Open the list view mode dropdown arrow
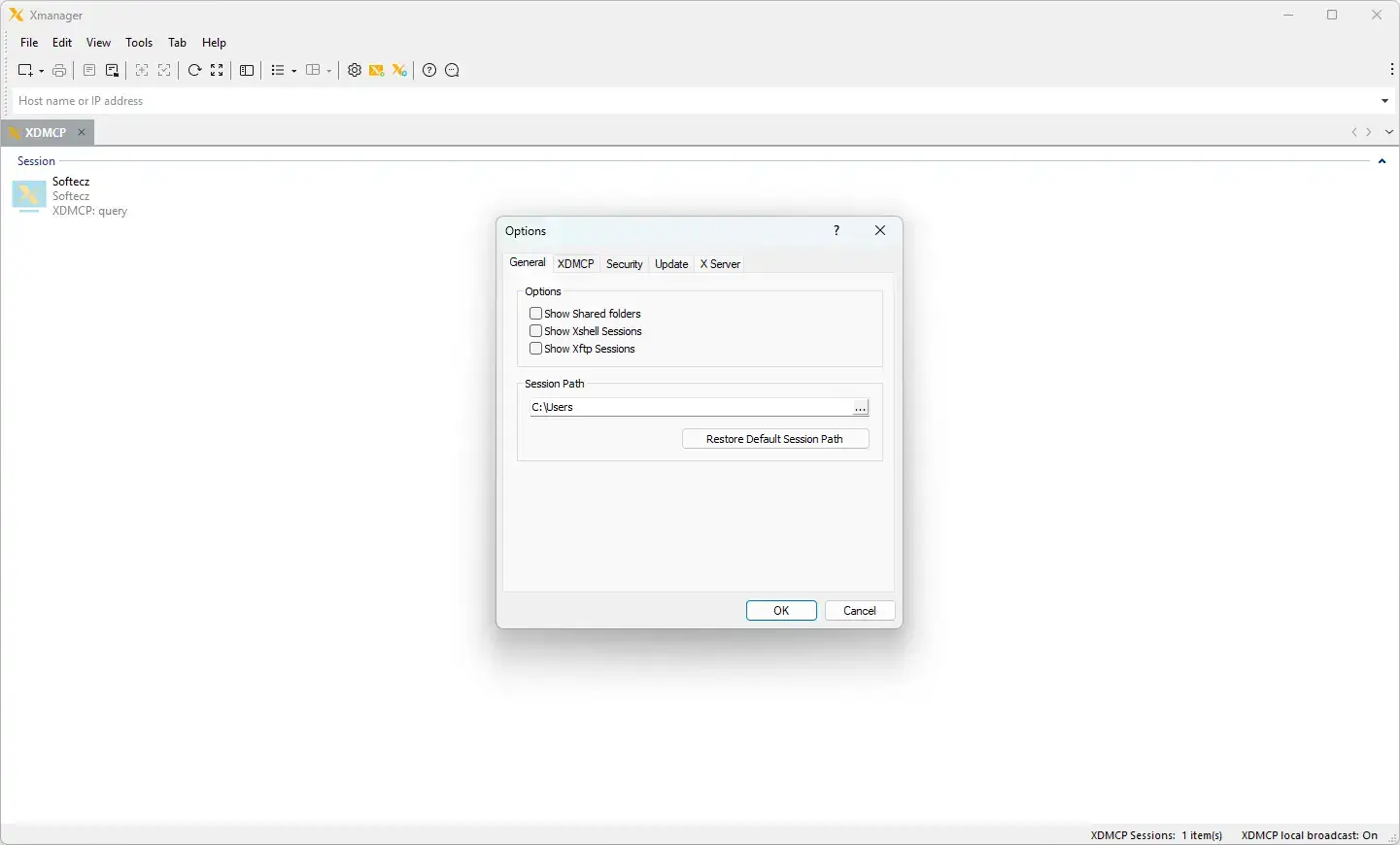This screenshot has width=1400, height=845. [294, 71]
